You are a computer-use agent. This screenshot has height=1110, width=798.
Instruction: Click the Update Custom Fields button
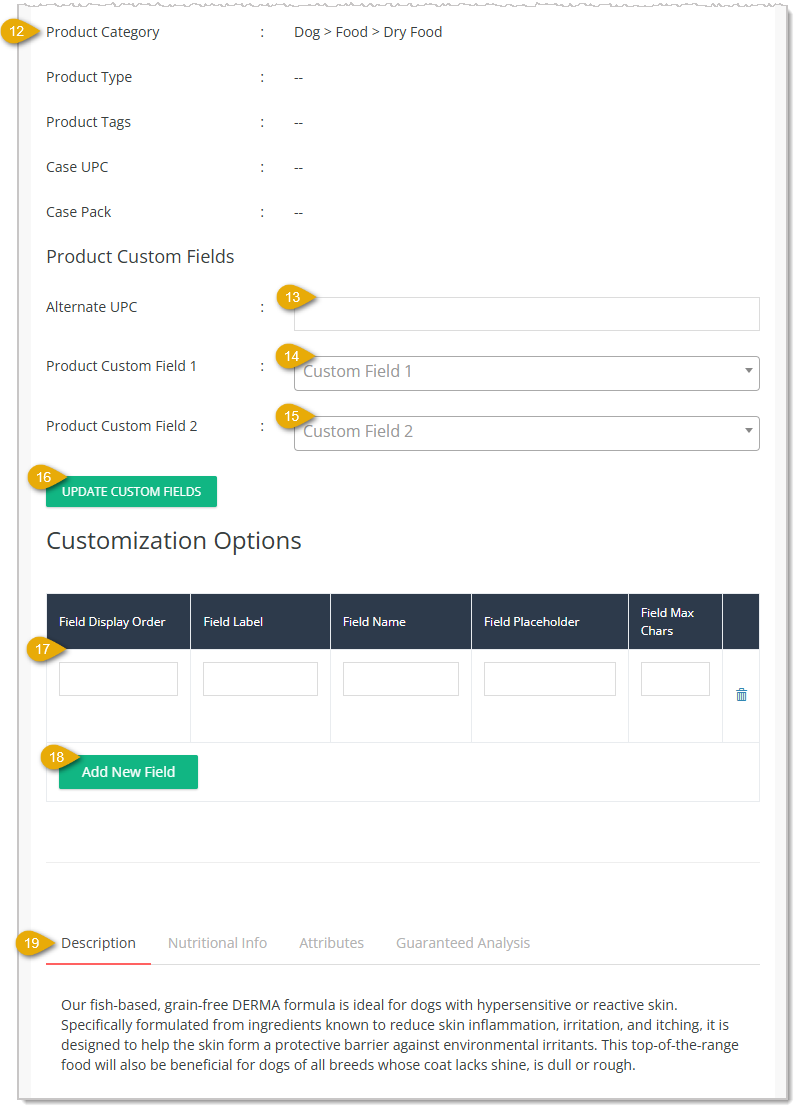point(131,491)
